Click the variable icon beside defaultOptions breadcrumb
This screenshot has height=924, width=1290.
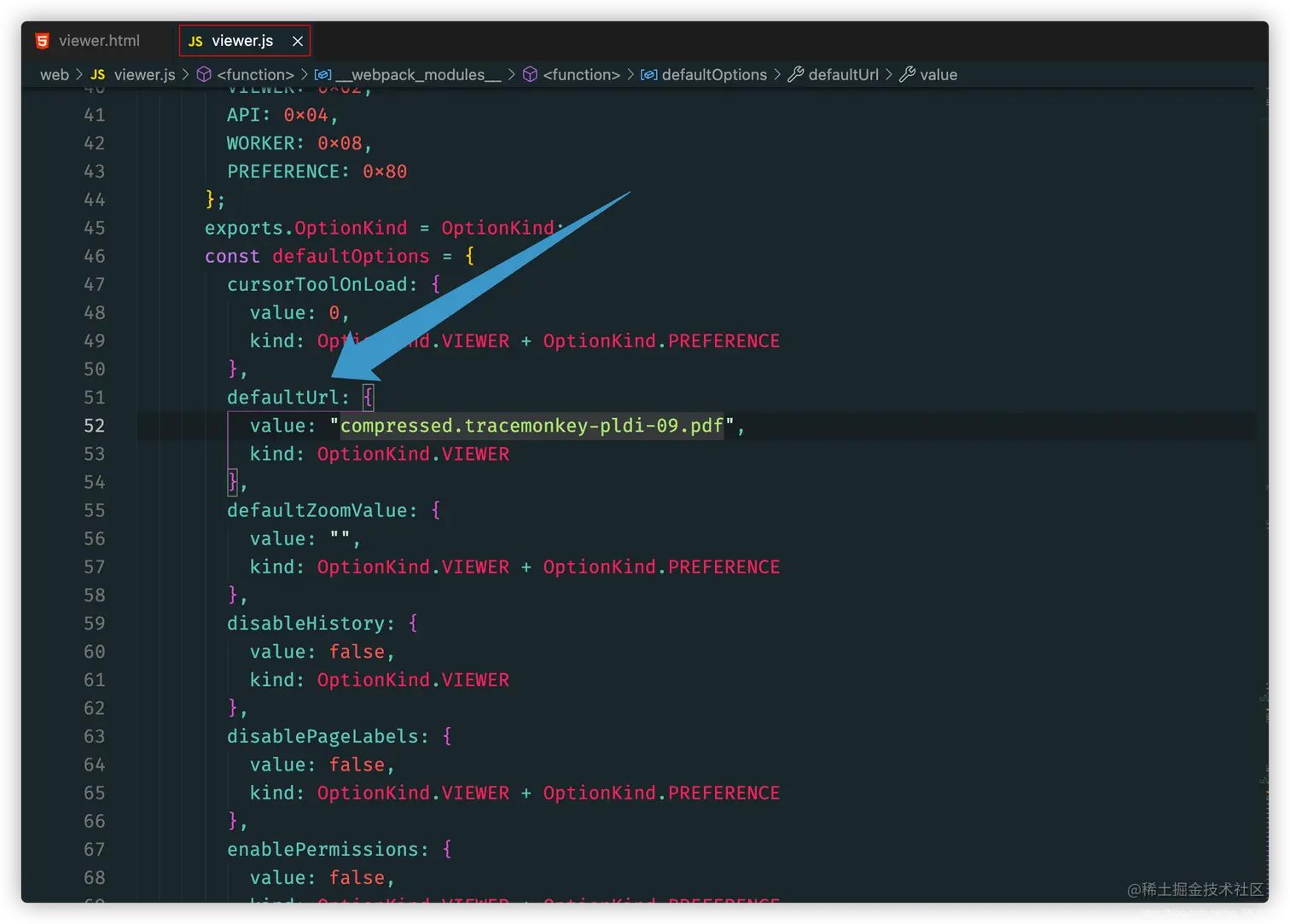[649, 75]
